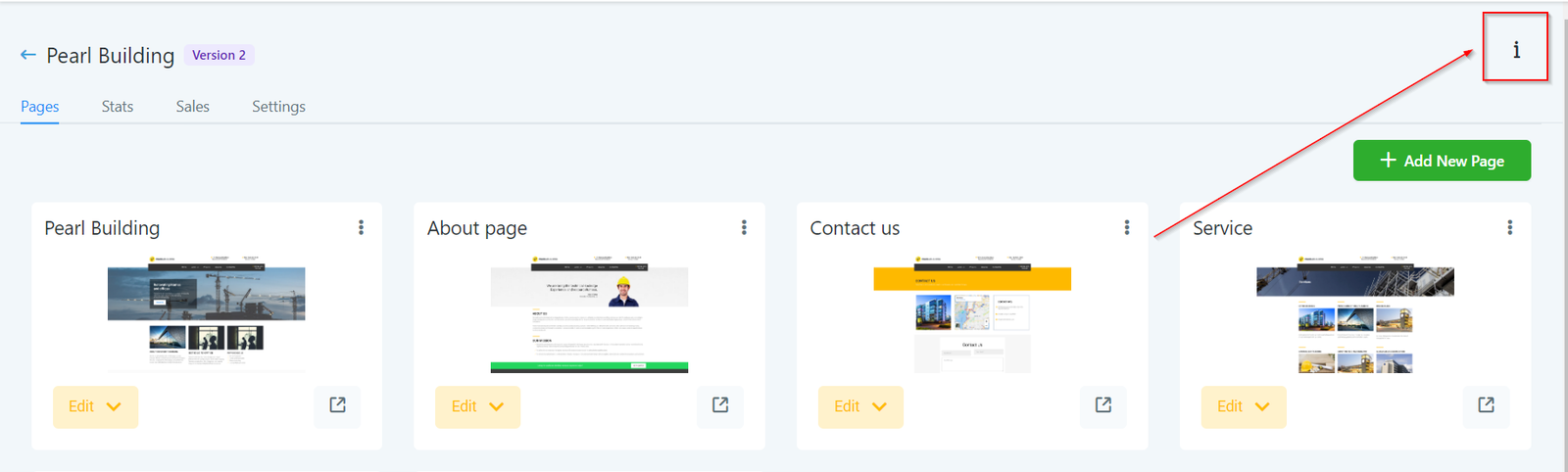Select the Contact us page thumbnail
The width and height of the screenshot is (1568, 472).
[x=972, y=314]
